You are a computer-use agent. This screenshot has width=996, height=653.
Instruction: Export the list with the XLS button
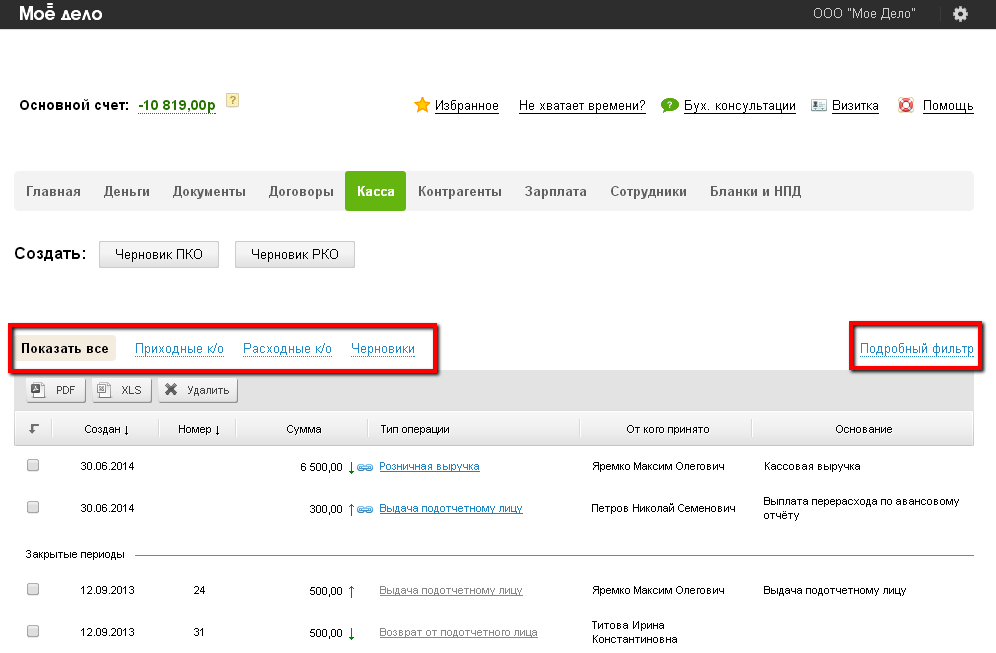point(121,390)
